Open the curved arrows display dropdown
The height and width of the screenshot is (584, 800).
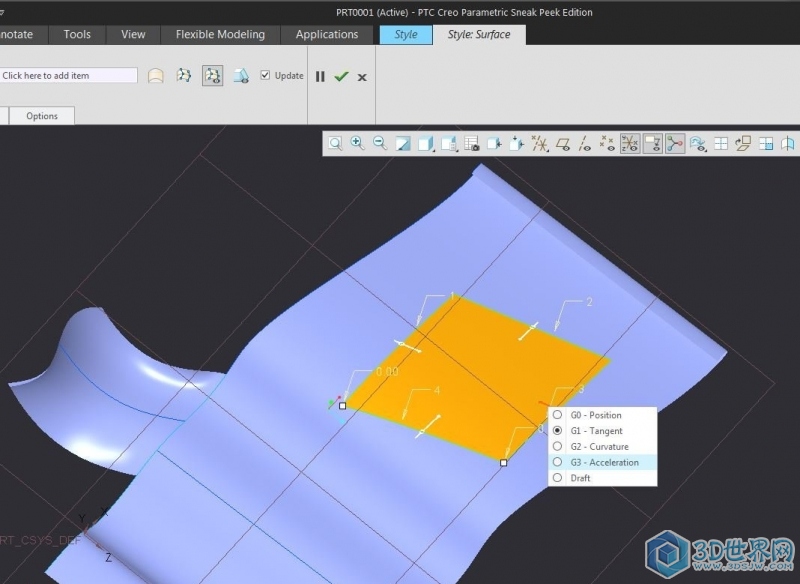[x=698, y=144]
